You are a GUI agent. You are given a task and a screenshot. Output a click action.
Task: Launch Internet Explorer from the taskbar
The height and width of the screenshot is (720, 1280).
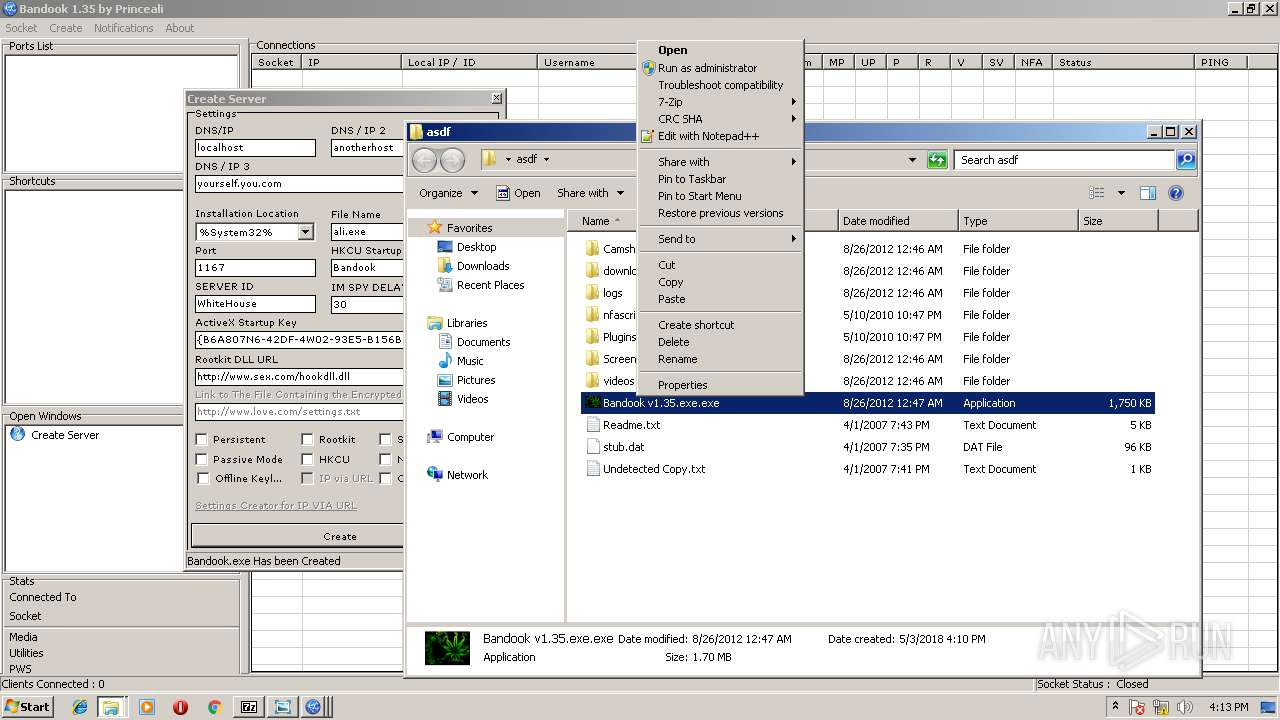[80, 707]
